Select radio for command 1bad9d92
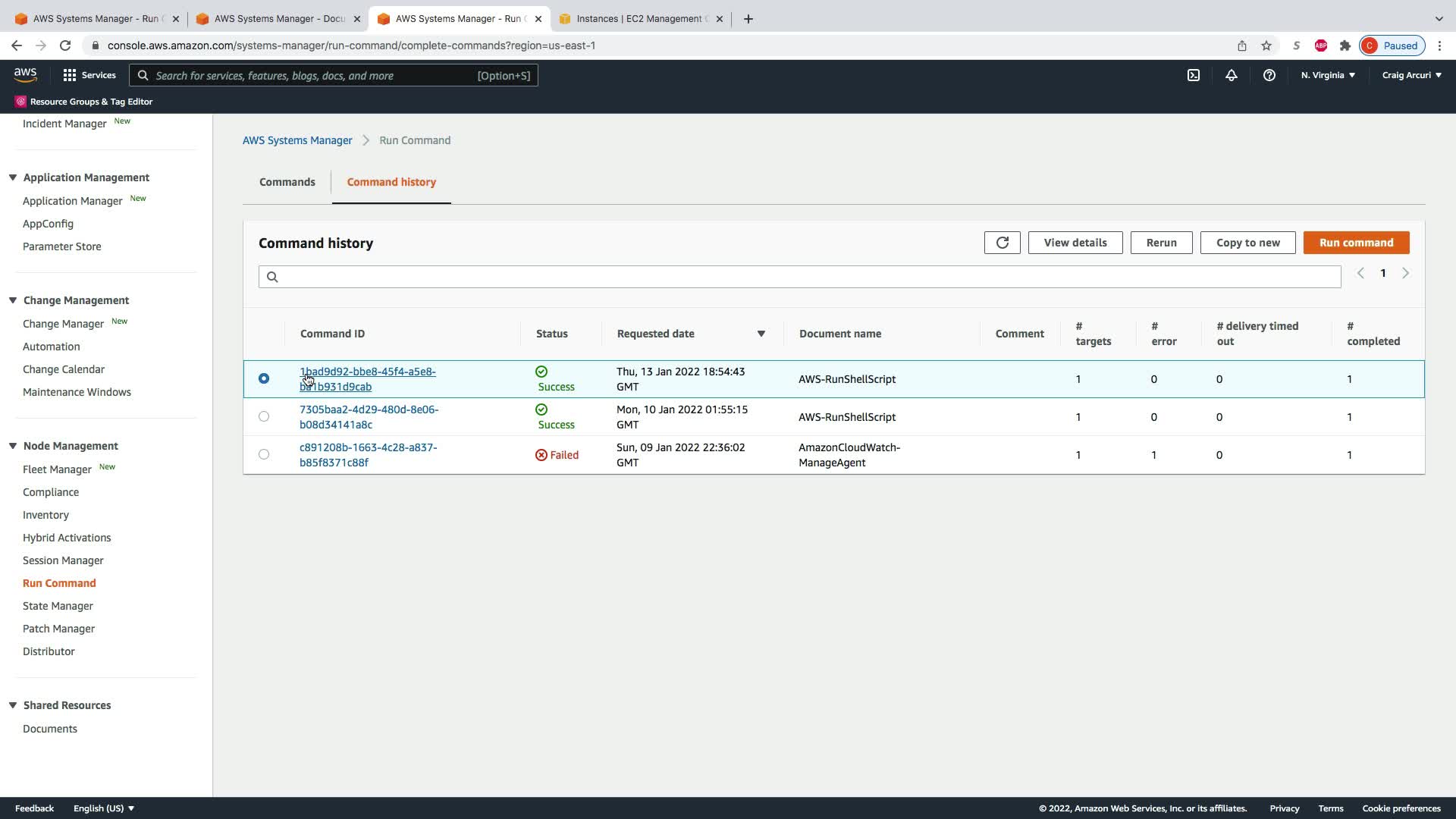The height and width of the screenshot is (819, 1456). [264, 378]
